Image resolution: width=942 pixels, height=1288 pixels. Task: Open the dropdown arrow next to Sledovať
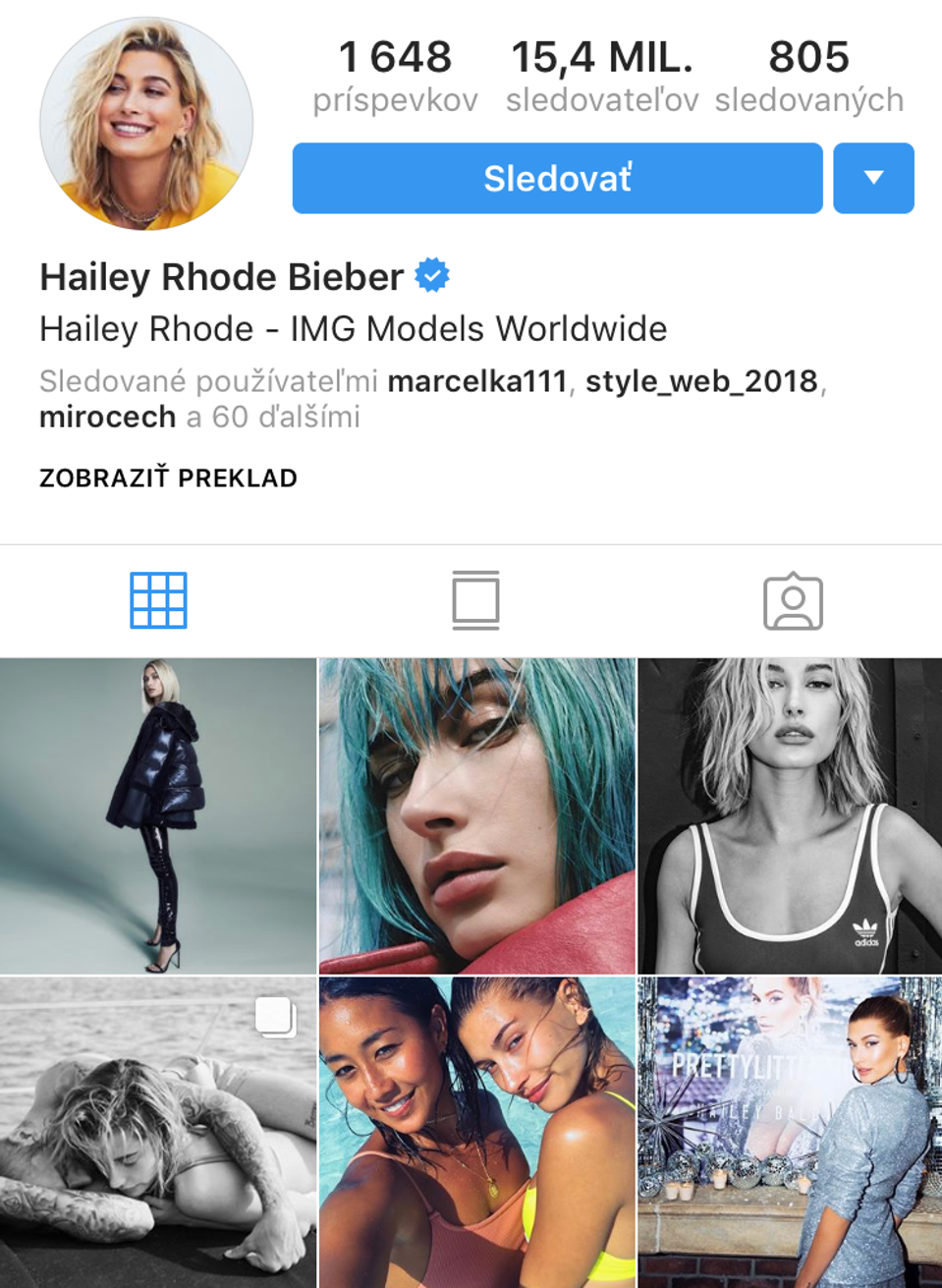click(873, 178)
